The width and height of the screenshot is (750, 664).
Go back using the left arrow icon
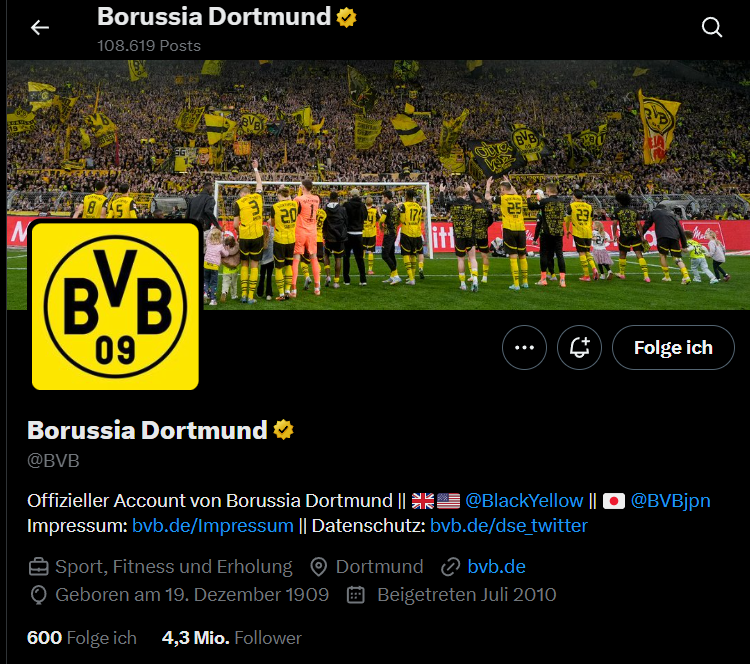40,28
